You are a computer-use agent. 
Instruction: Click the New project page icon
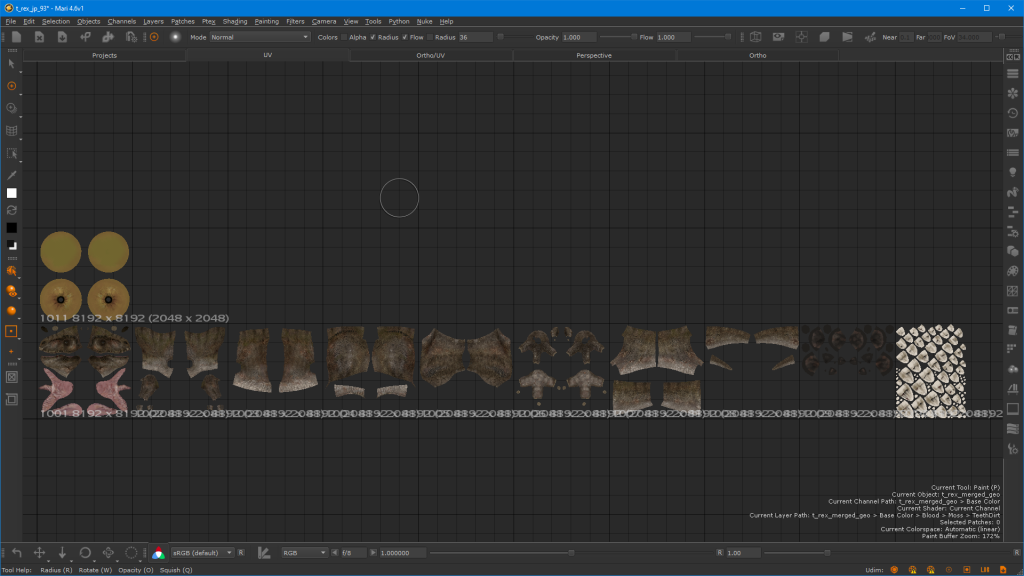coord(16,37)
